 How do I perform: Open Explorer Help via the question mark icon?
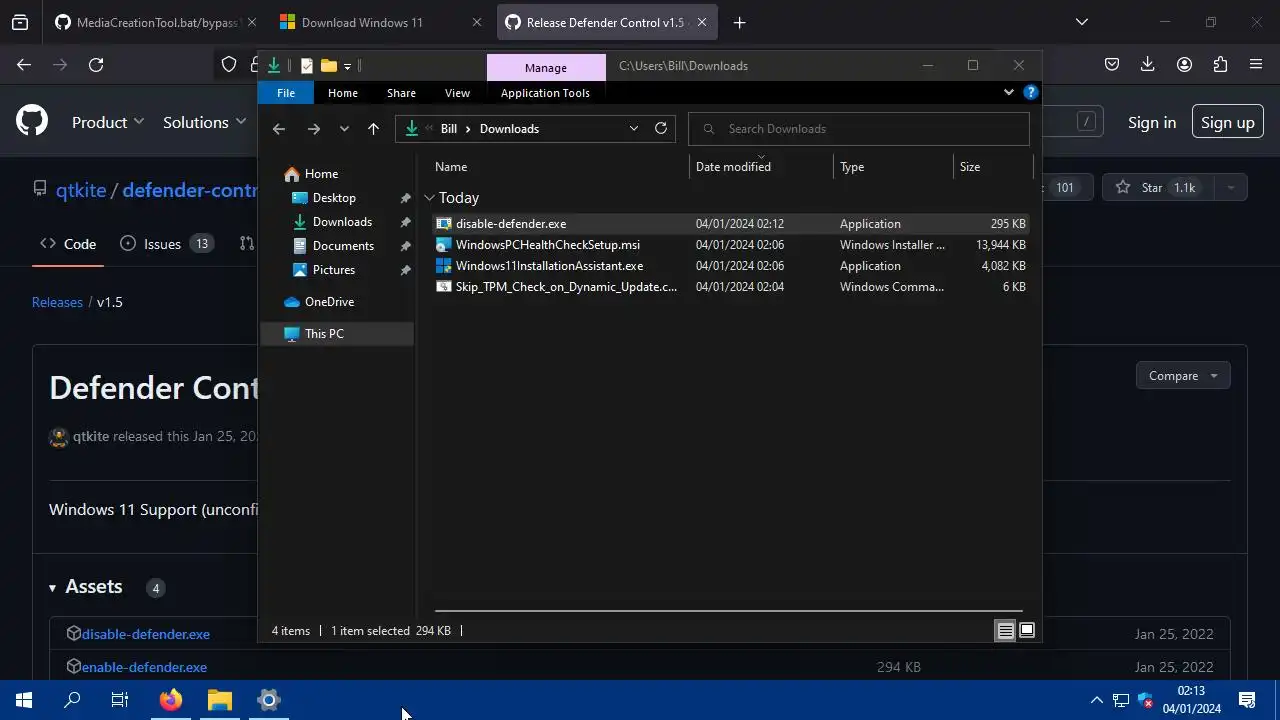[x=1031, y=92]
